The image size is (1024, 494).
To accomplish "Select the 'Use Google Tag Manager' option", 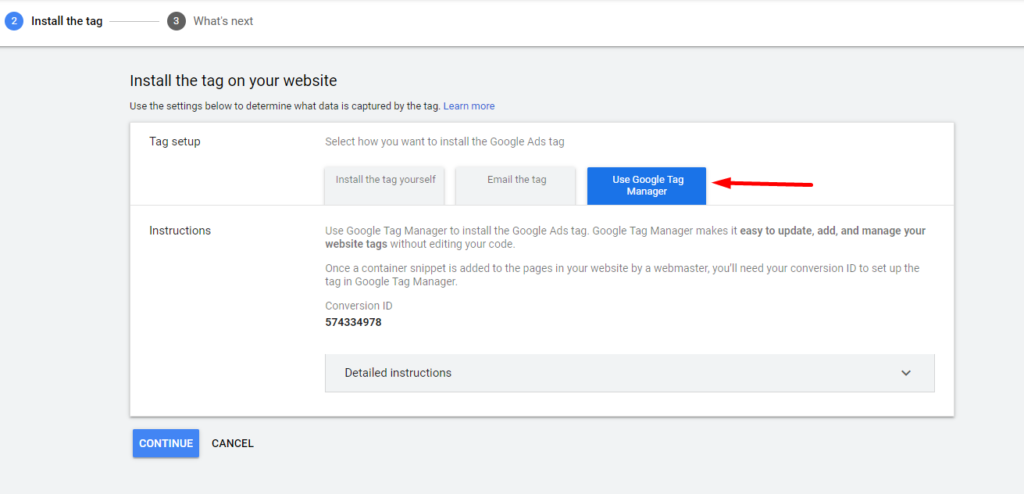I will [x=647, y=186].
